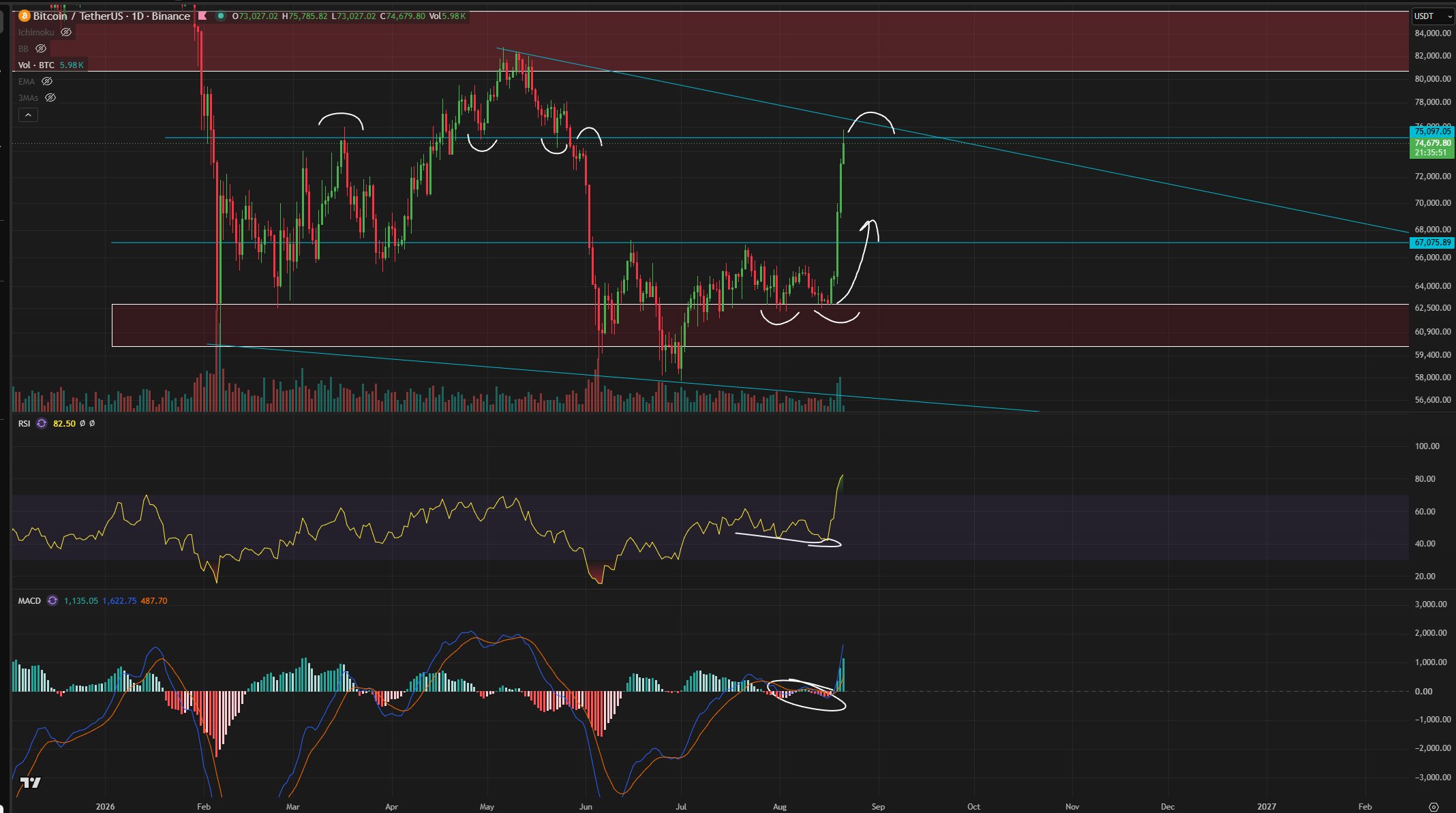Click the 72,000.00 price axis label
The width and height of the screenshot is (1456, 813).
pos(1433,177)
